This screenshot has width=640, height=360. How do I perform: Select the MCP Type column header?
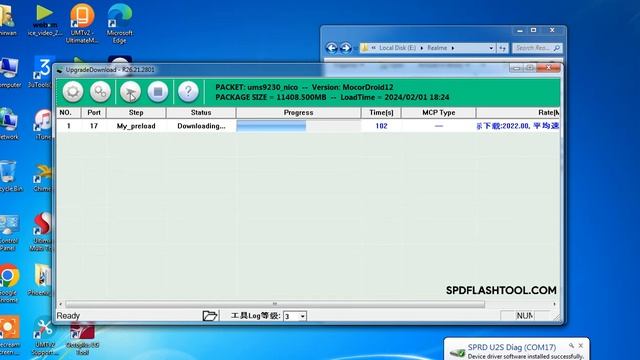click(x=439, y=113)
